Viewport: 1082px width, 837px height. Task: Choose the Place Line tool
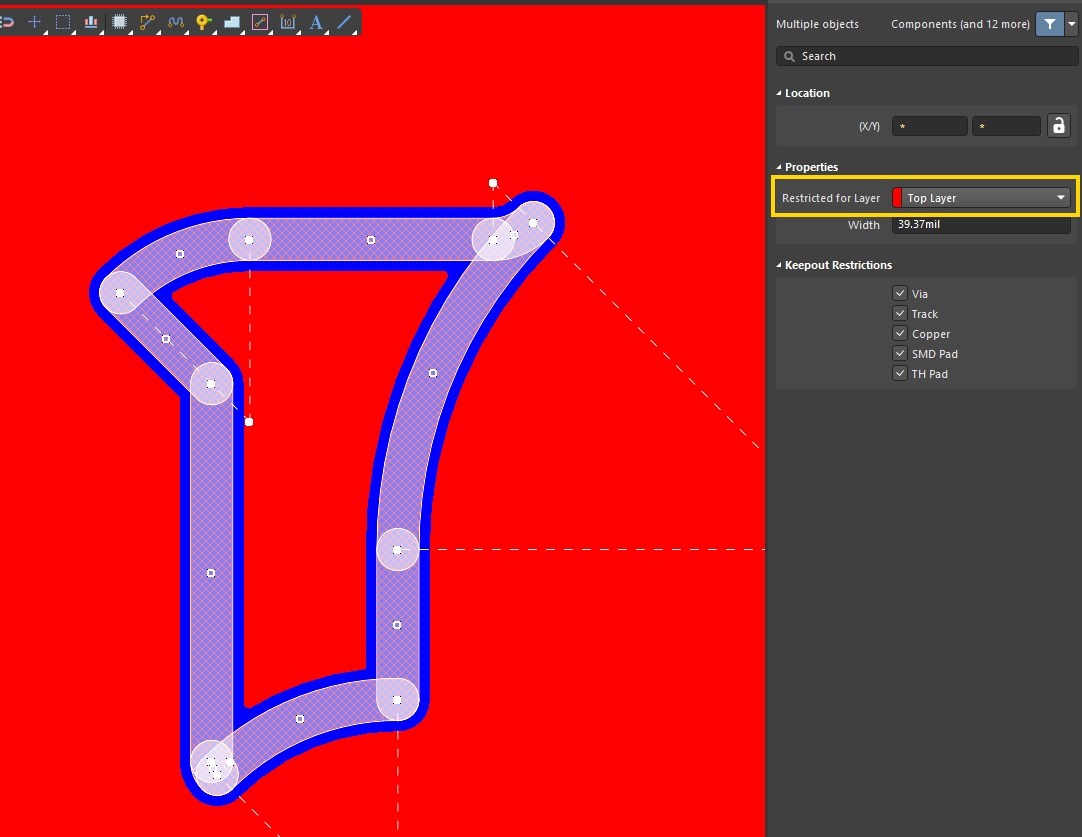[x=344, y=21]
